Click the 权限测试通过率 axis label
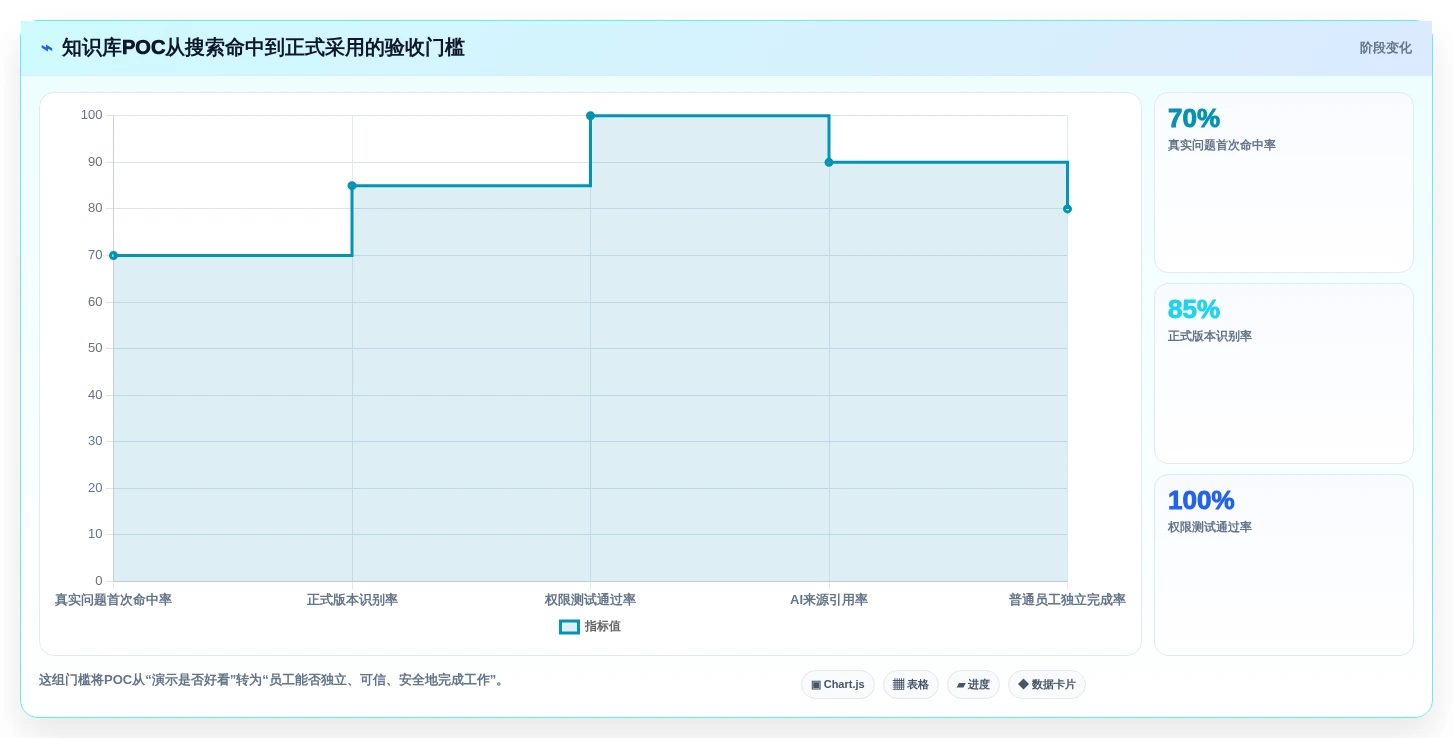The height and width of the screenshot is (738, 1453). [x=590, y=599]
